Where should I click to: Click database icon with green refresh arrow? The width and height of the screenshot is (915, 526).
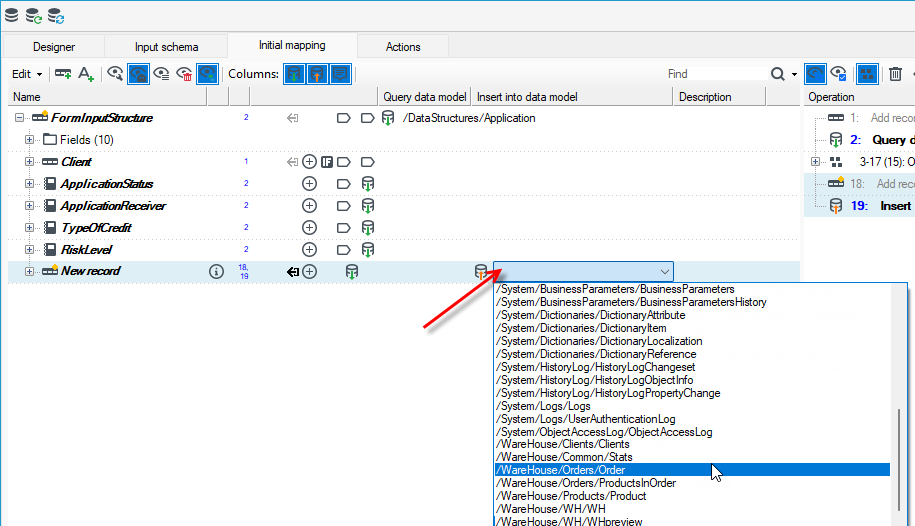pyautogui.click(x=33, y=15)
